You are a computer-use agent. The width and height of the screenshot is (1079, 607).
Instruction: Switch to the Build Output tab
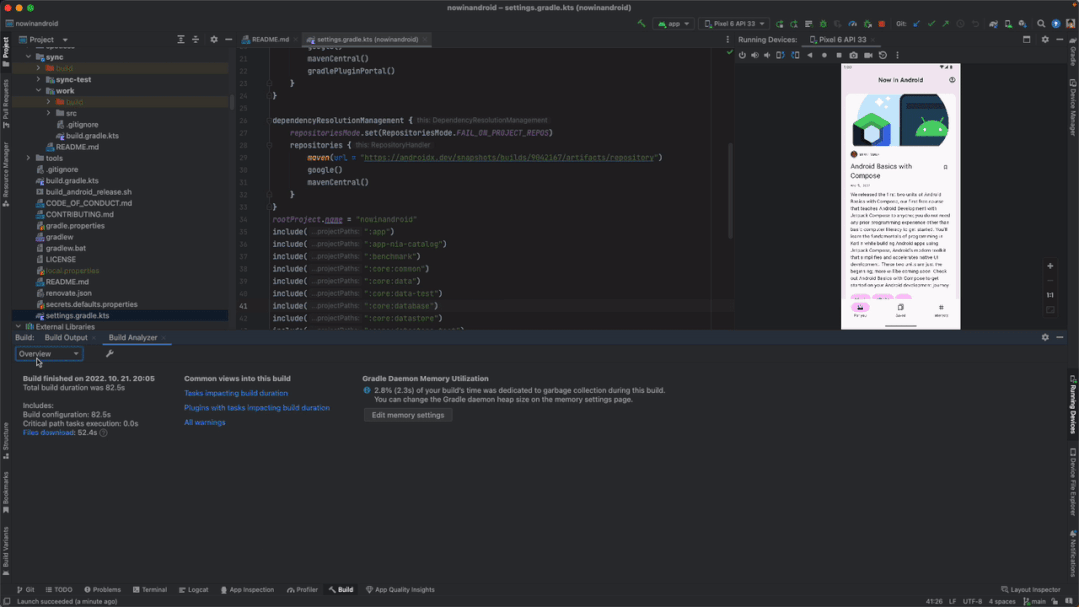click(x=66, y=337)
